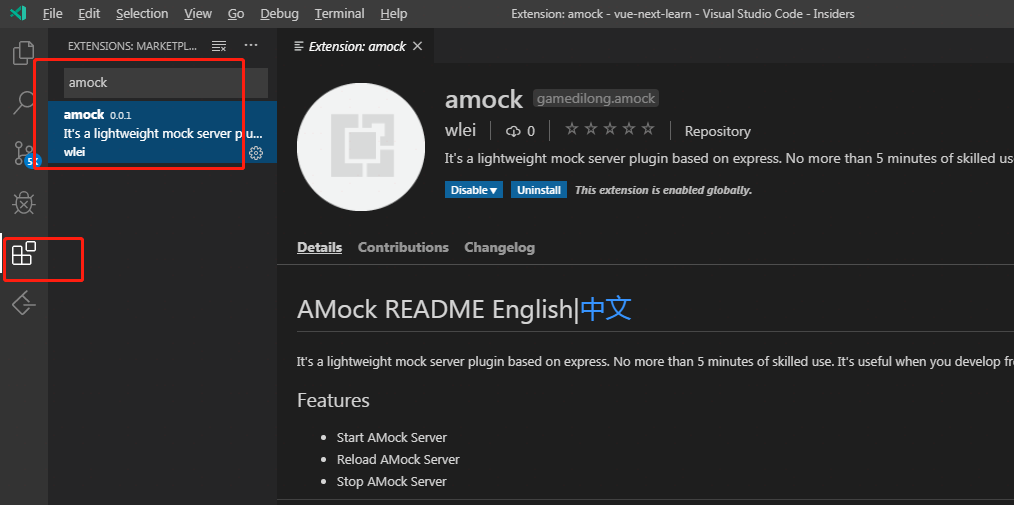Open the Help menu
Screen dimensions: 1014x505
point(394,14)
